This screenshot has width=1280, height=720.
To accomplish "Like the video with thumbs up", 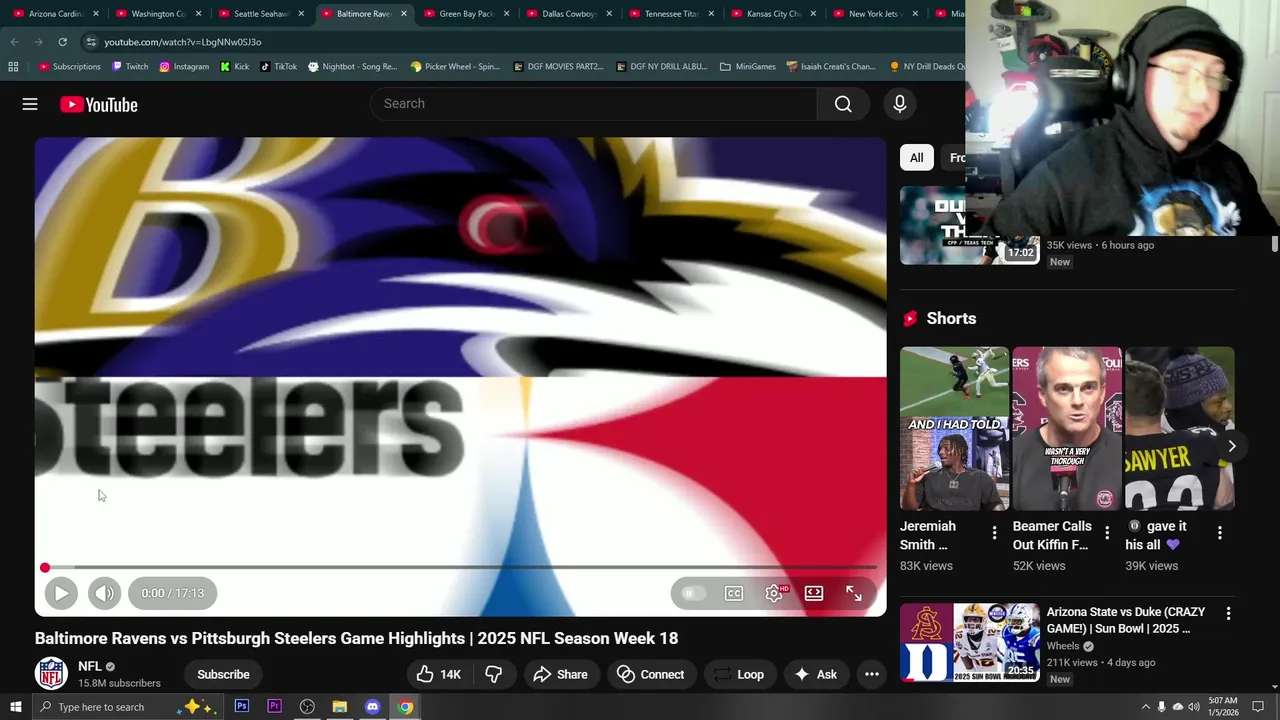I will 438,674.
